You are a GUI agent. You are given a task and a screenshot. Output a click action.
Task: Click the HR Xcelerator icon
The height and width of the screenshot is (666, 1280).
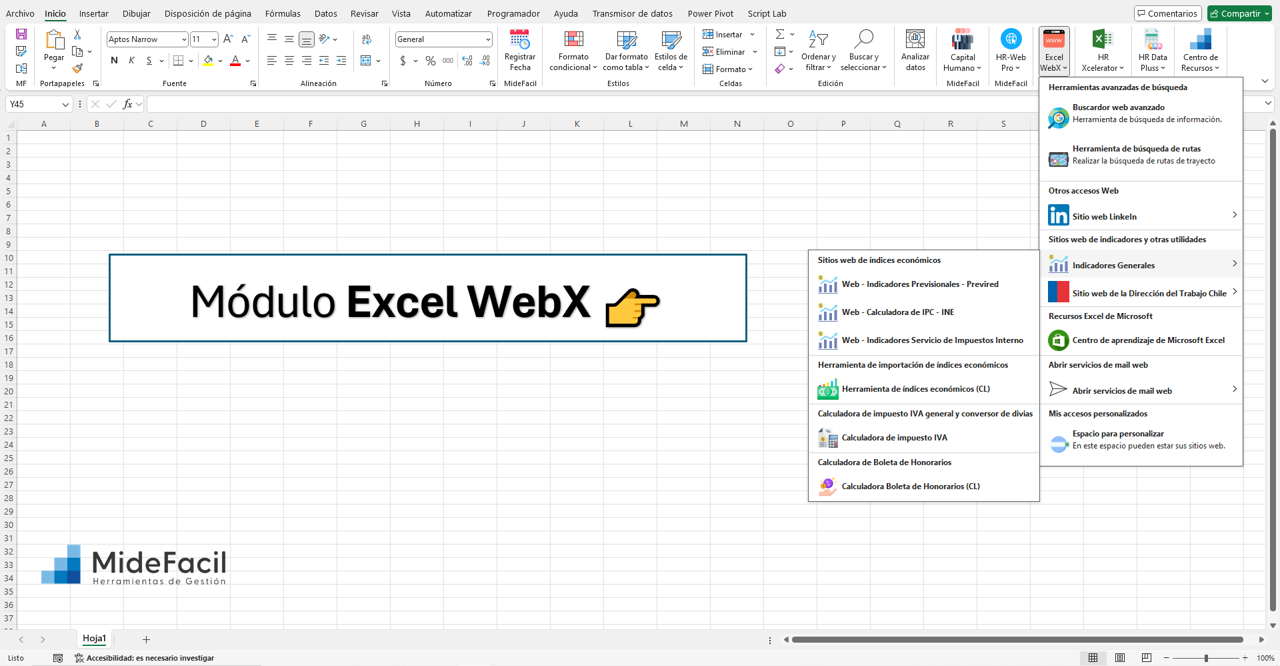tap(1102, 40)
